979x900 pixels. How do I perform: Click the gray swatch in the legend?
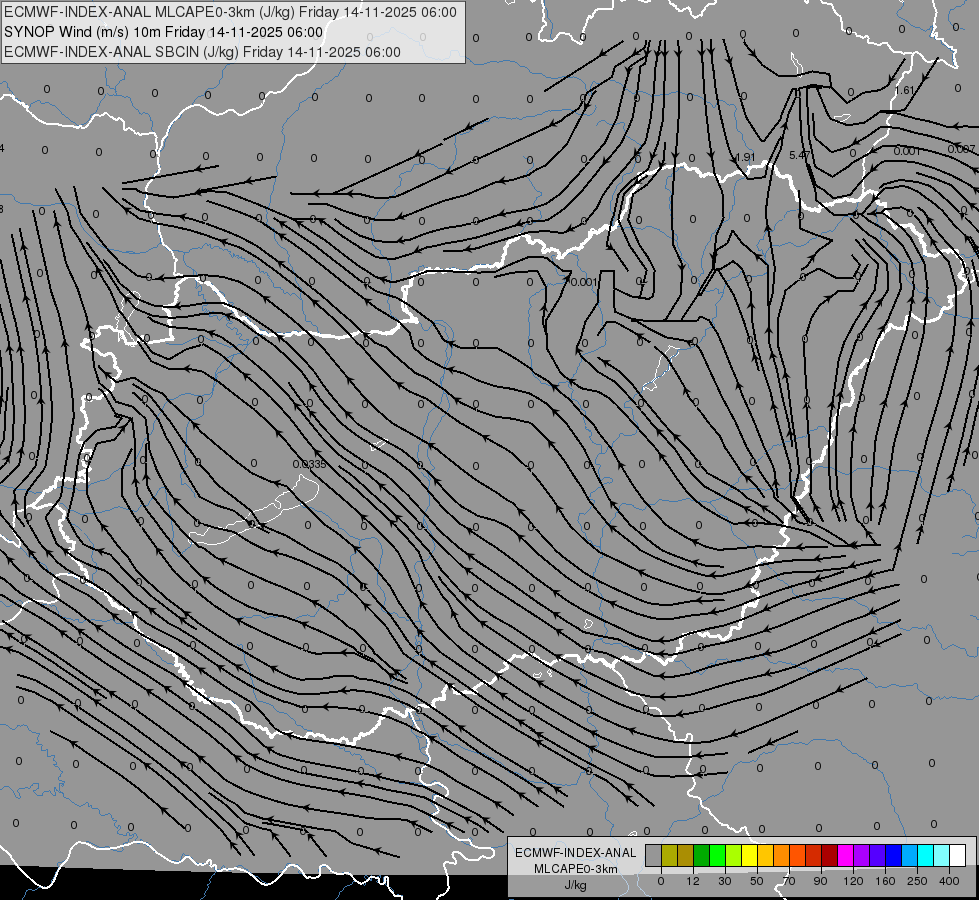pos(653,855)
